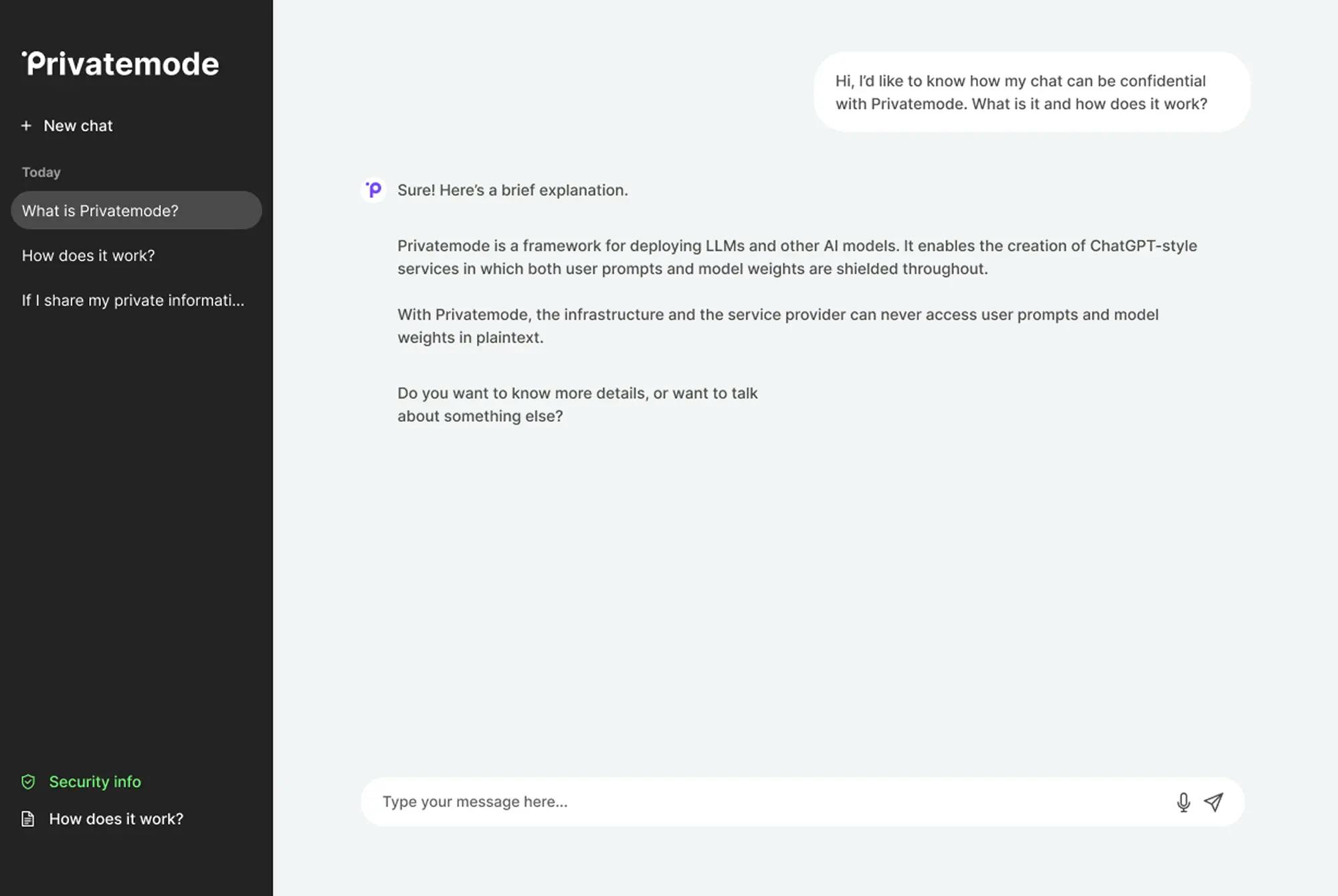The height and width of the screenshot is (896, 1338).
Task: Click paragraph starting 'With Privatemode, the infrastructure'
Action: tap(777, 326)
